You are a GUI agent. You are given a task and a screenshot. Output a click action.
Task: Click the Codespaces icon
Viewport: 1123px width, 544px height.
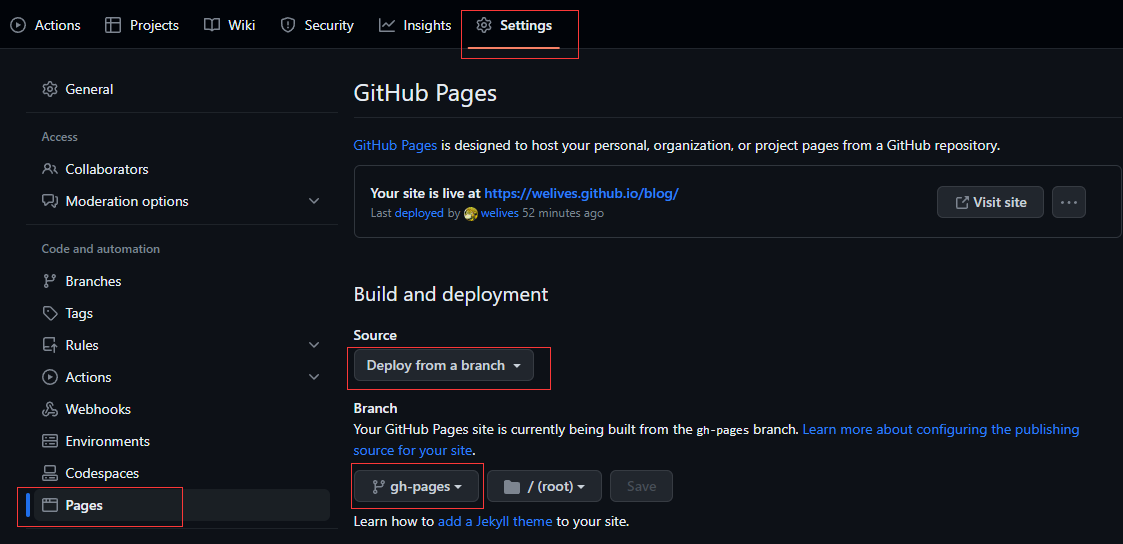pos(49,473)
